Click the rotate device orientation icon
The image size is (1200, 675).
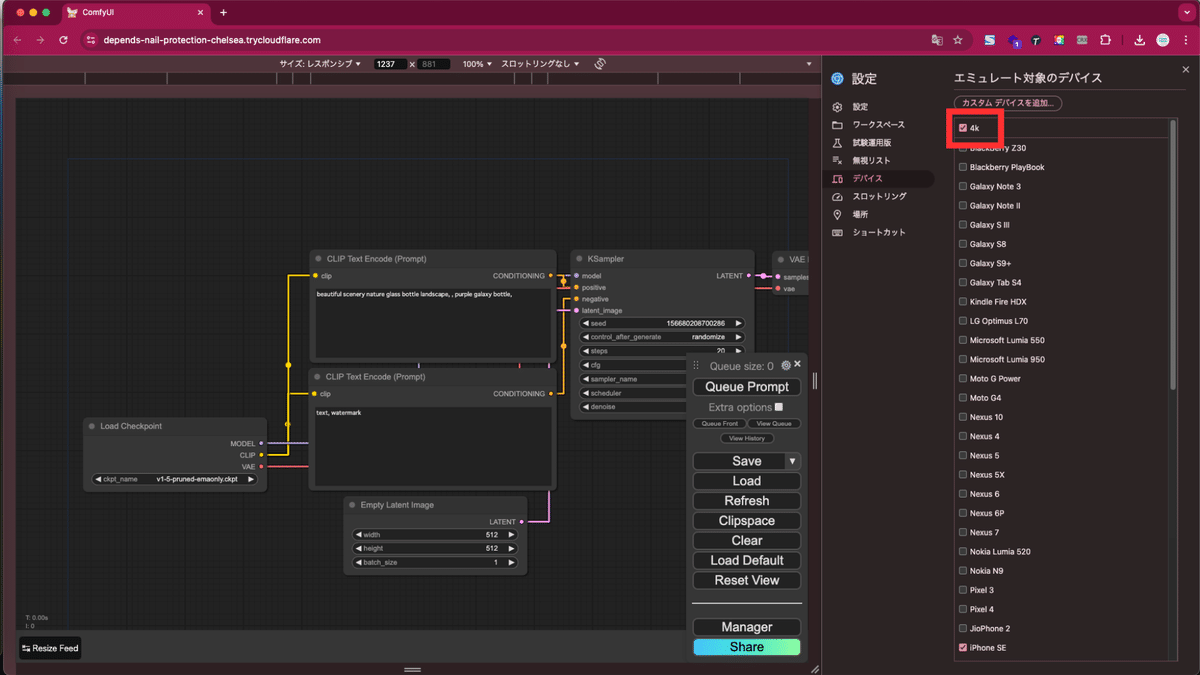(600, 64)
